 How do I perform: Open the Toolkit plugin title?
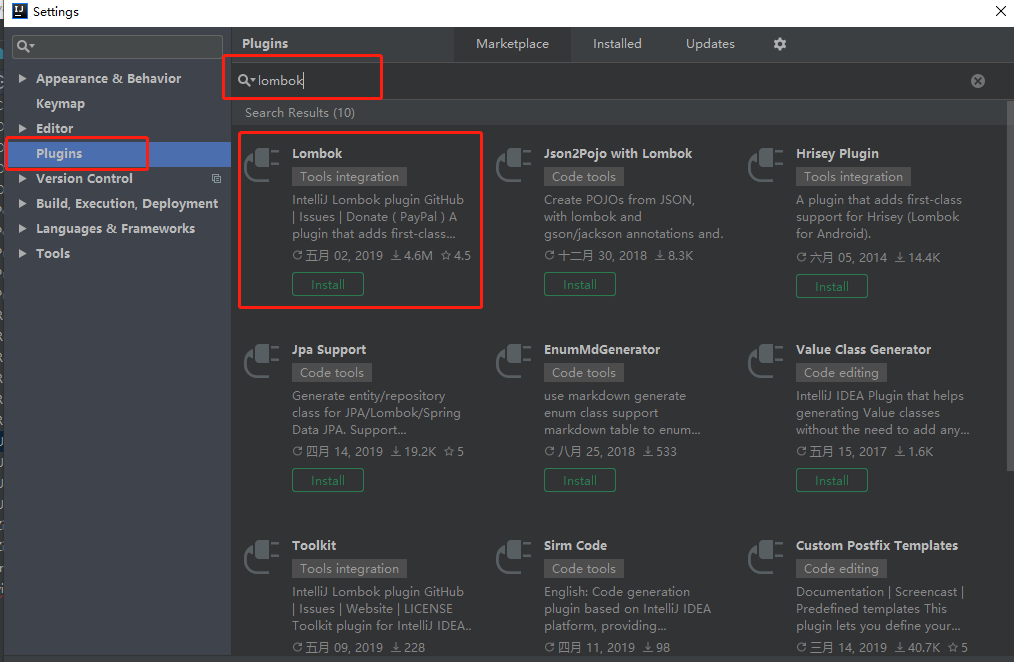[314, 545]
